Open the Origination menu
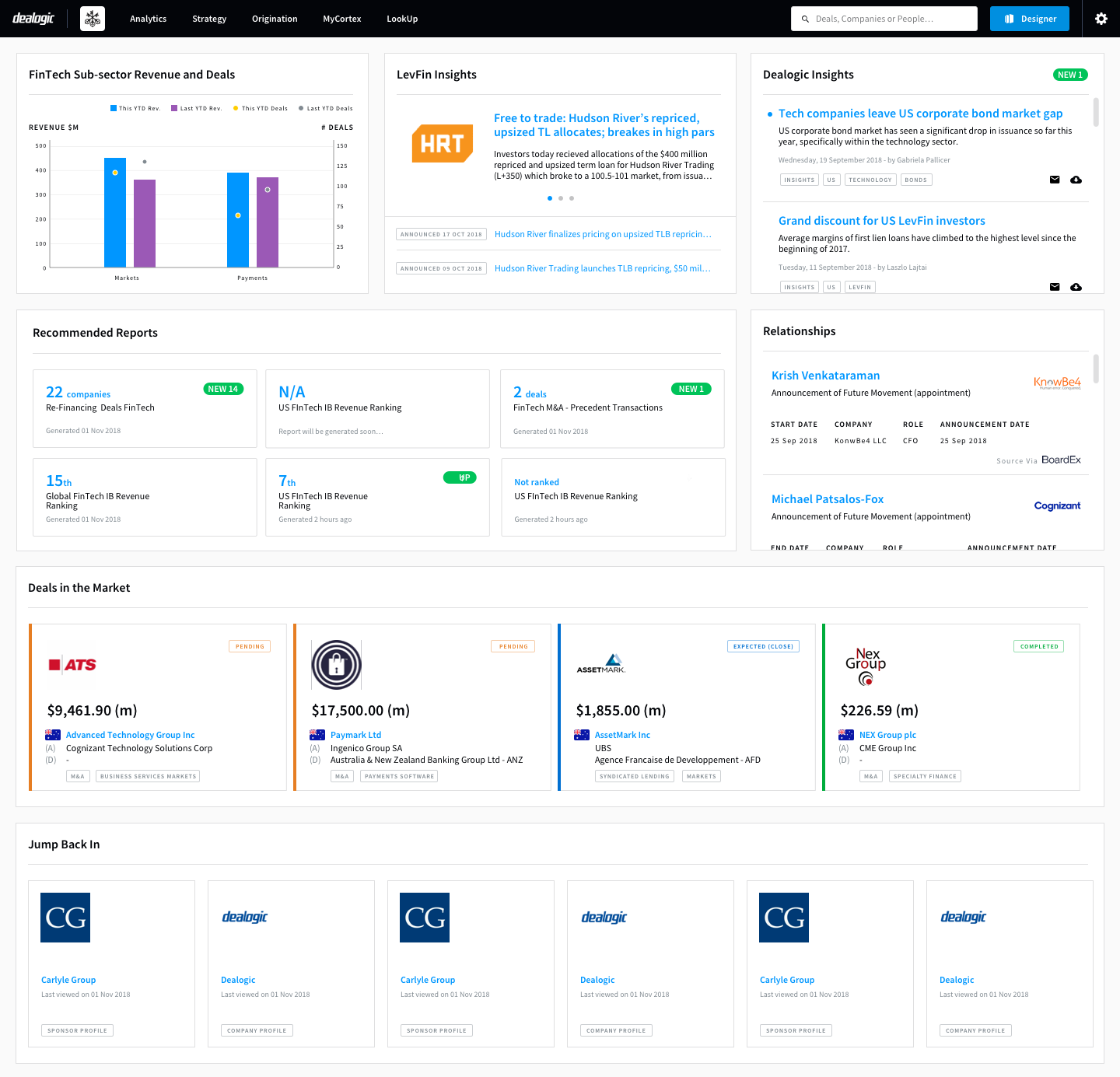 click(275, 19)
